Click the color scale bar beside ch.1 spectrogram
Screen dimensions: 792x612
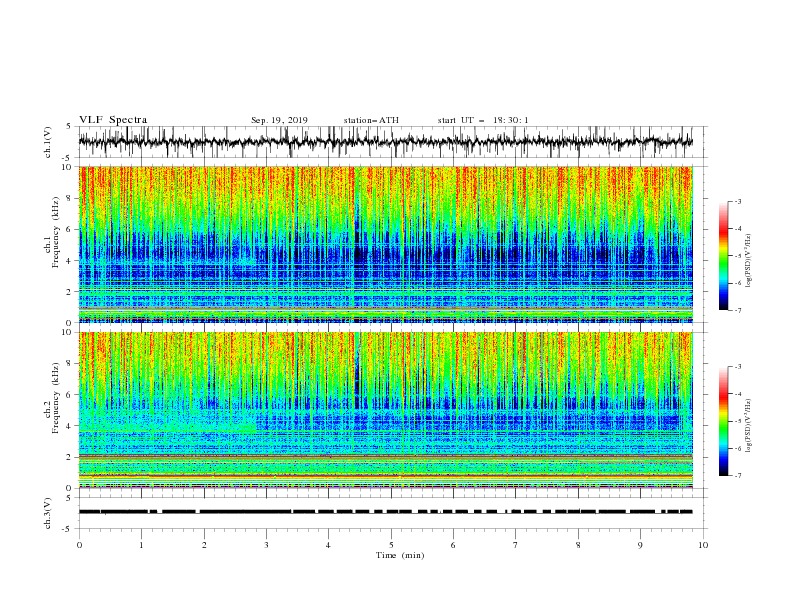pos(723,256)
